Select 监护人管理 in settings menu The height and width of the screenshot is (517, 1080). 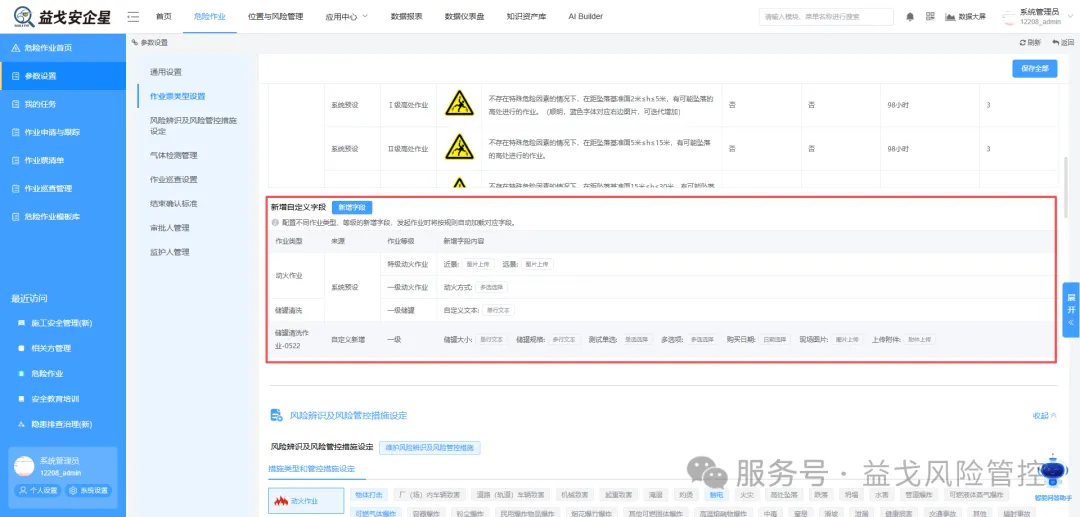pyautogui.click(x=169, y=252)
